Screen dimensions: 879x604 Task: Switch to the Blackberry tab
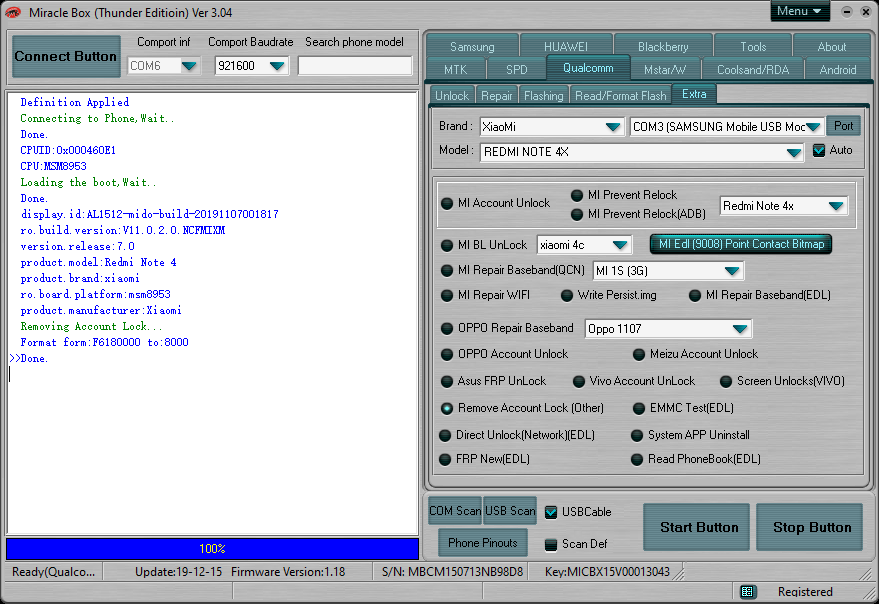663,47
